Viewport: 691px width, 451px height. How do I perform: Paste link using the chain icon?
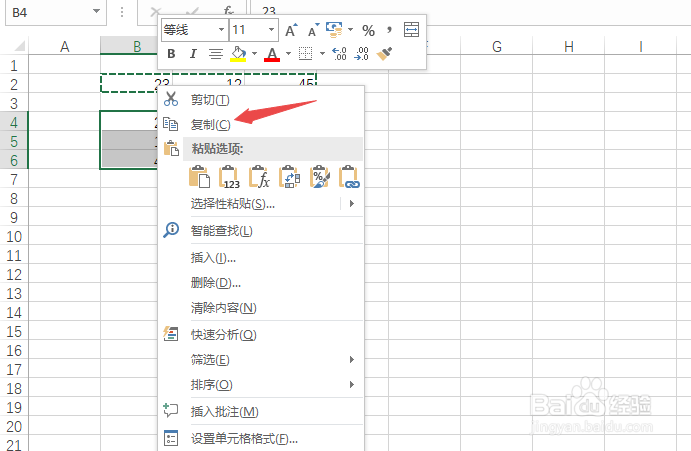tap(349, 177)
